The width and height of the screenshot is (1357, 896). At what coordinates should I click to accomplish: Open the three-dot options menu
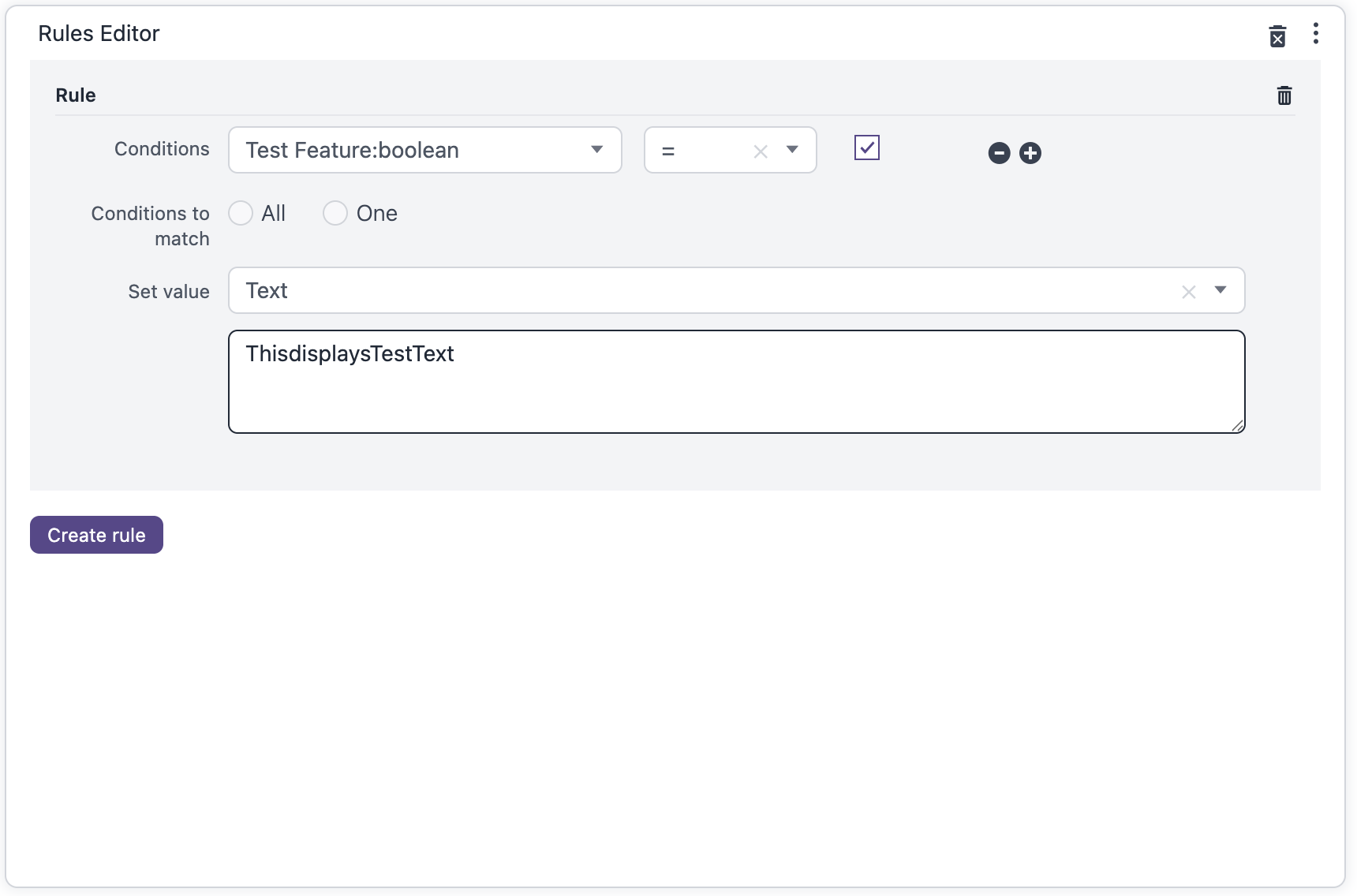click(1316, 34)
